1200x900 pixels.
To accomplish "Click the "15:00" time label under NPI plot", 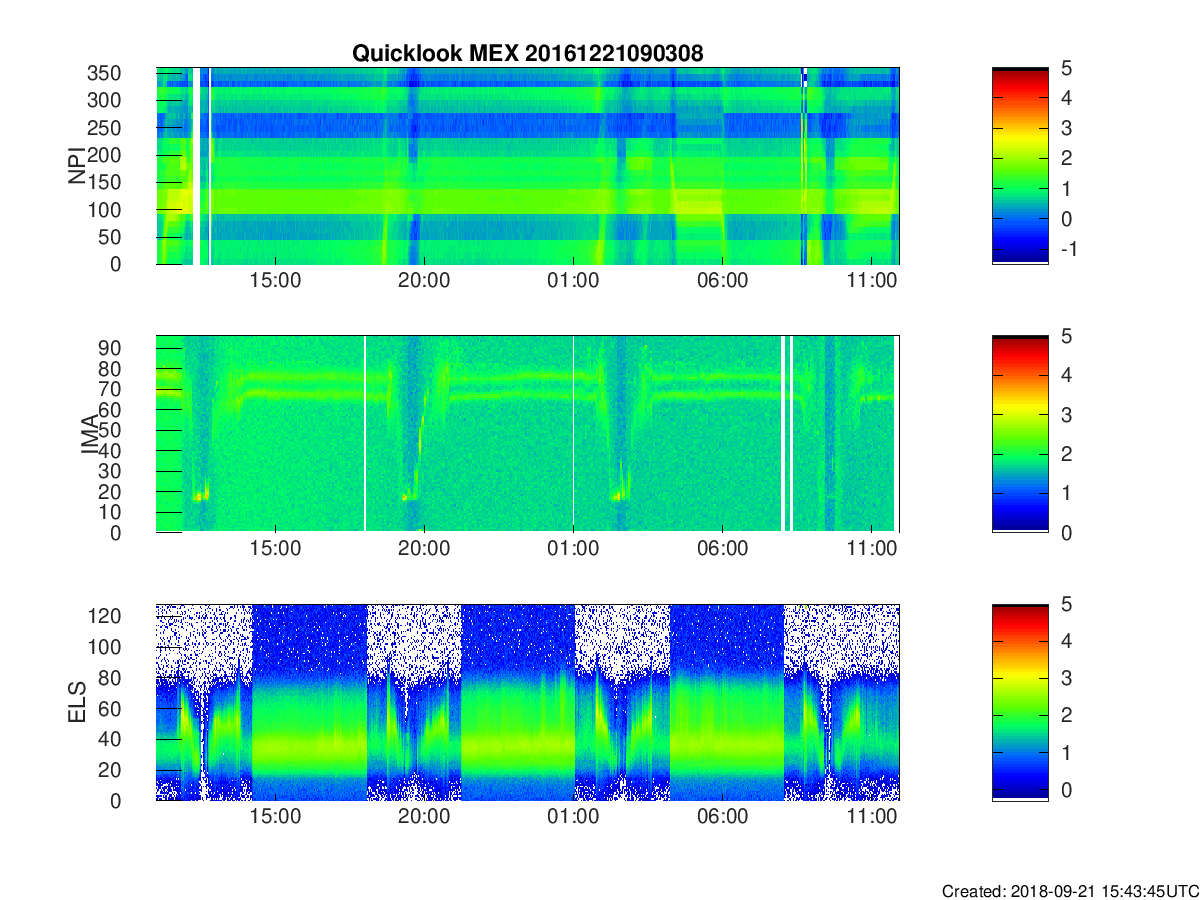I will click(275, 281).
